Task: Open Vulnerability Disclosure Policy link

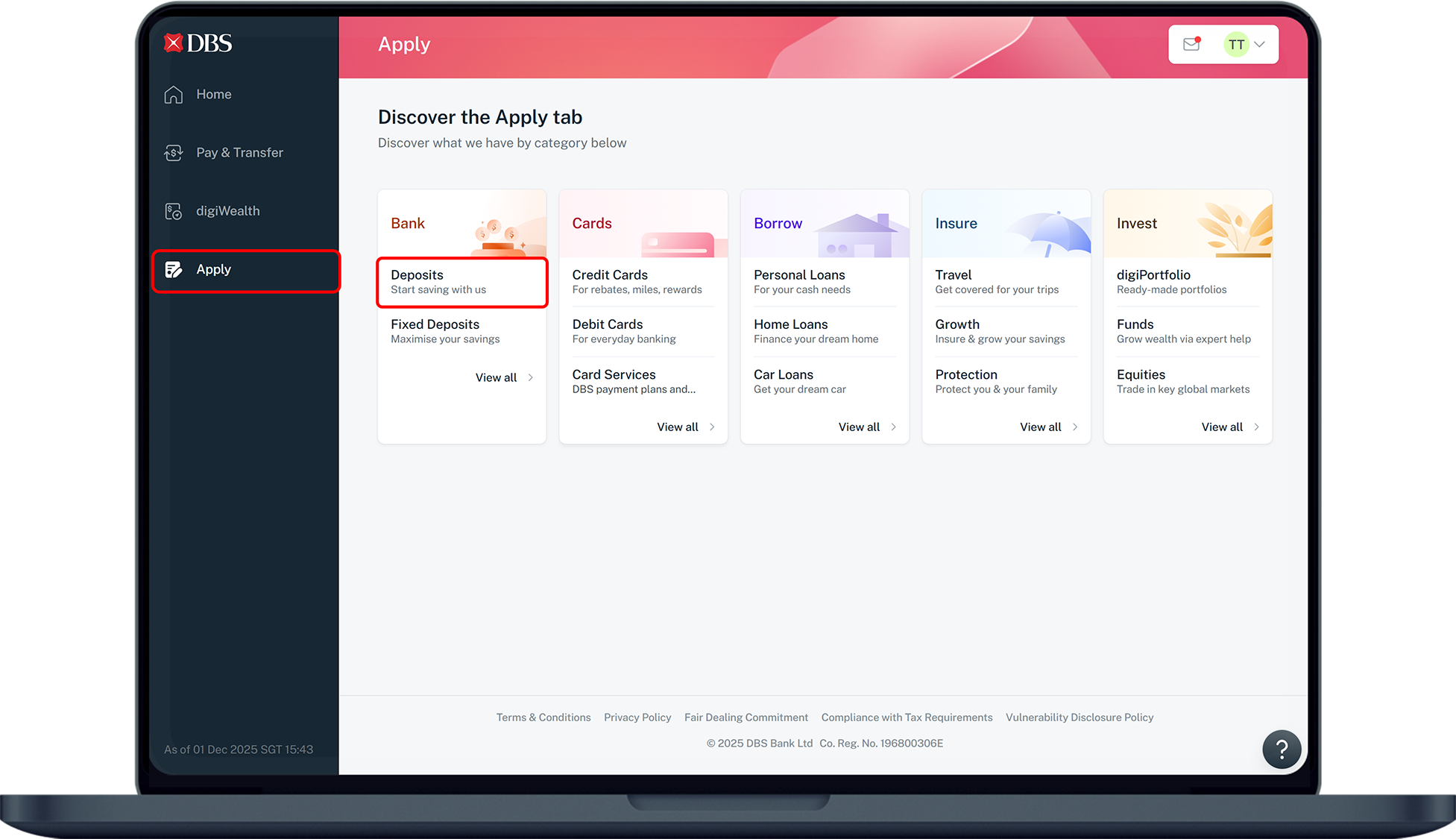Action: pos(1080,717)
